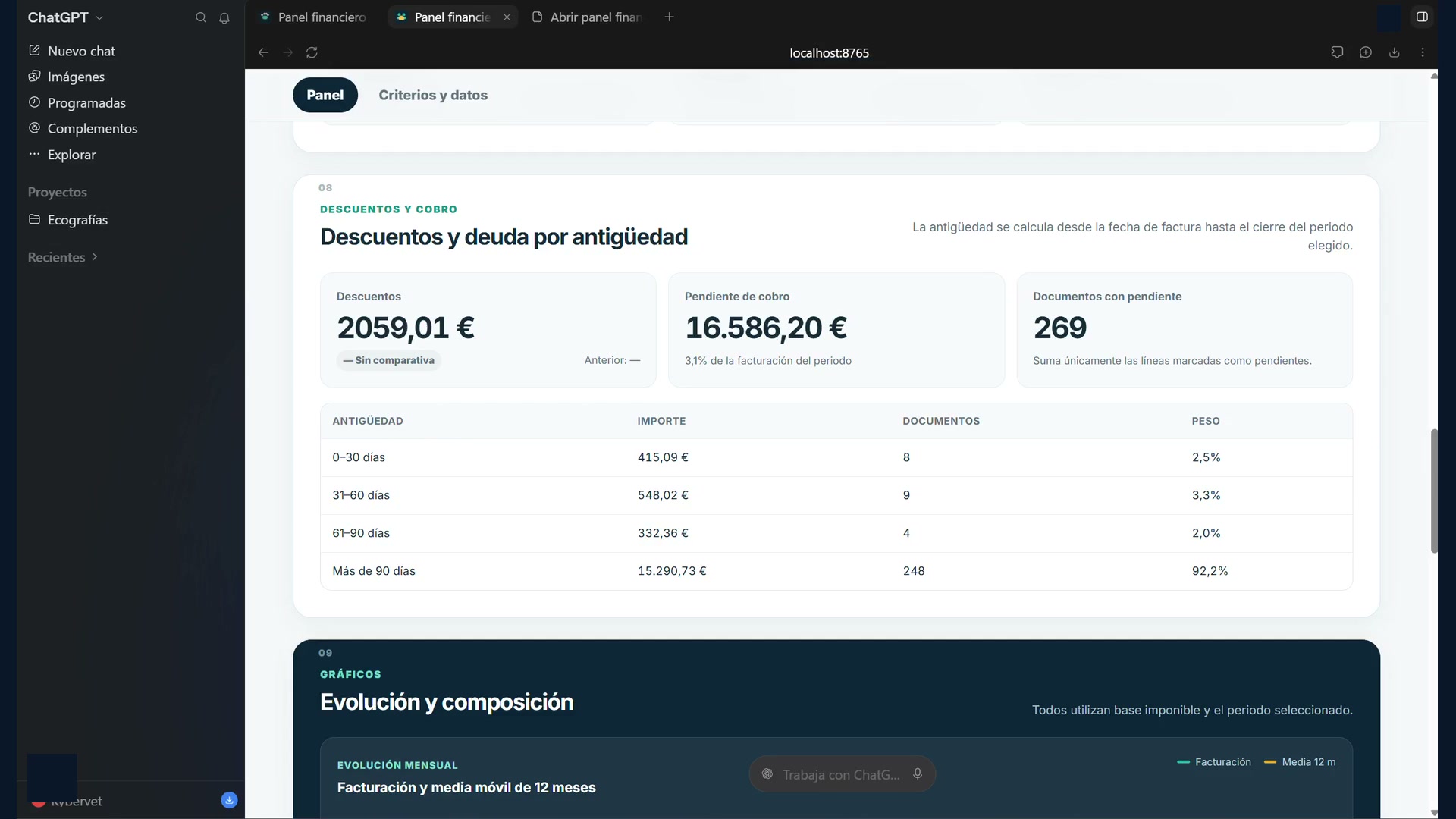1456x819 pixels.
Task: Open a new tab with the plus icon
Action: click(669, 17)
